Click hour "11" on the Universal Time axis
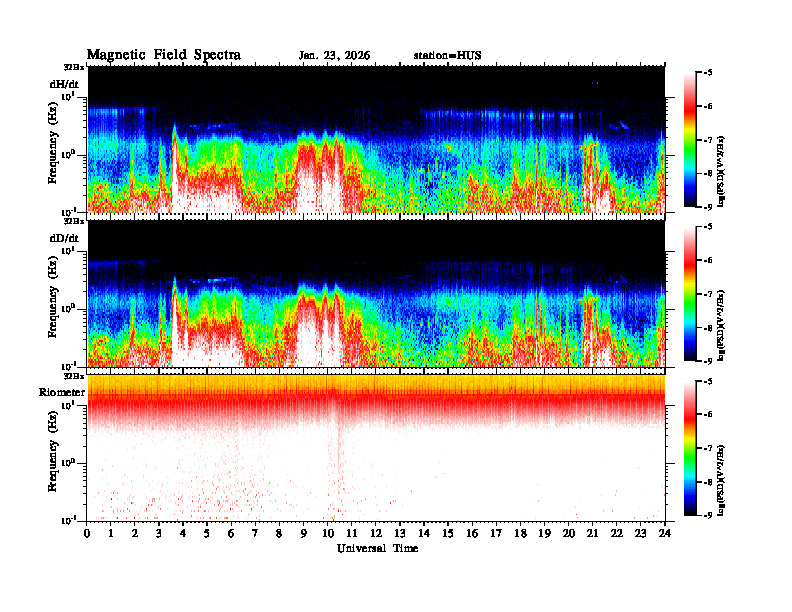The height and width of the screenshot is (612, 792). (x=352, y=533)
